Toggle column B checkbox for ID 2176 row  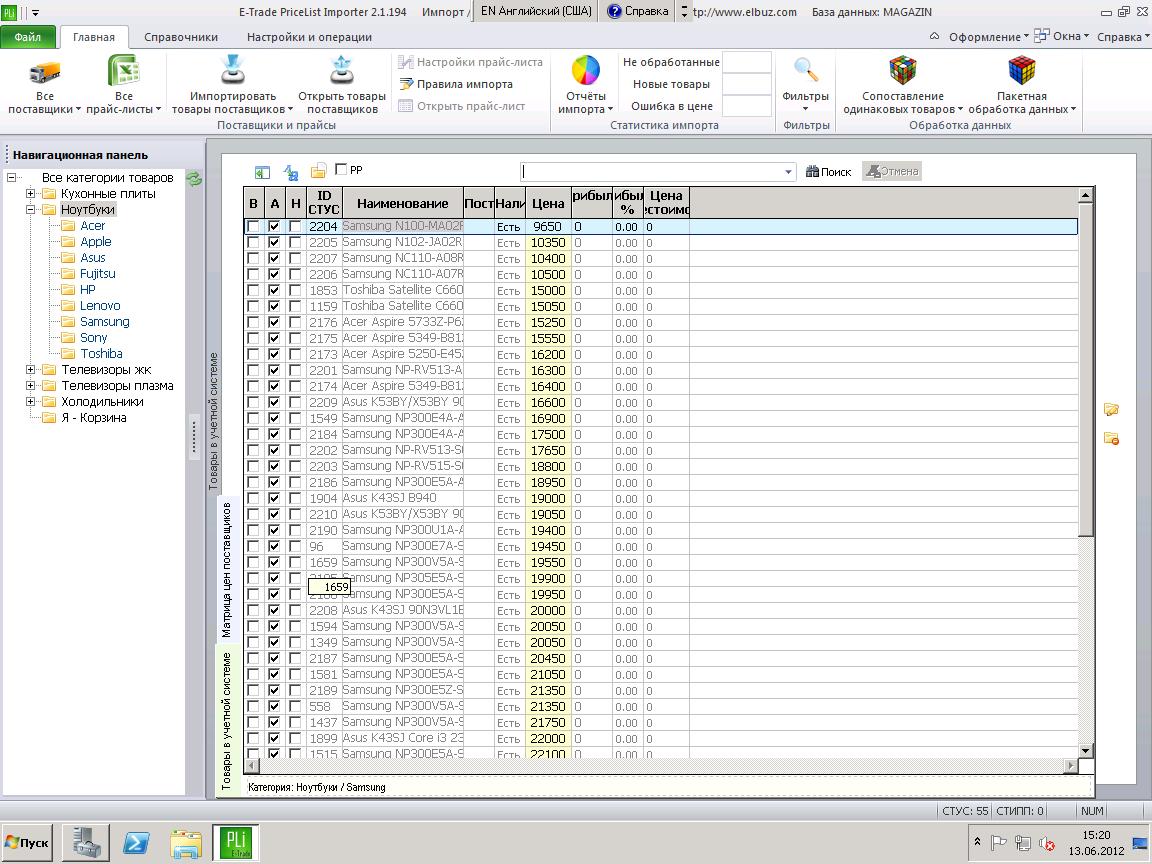pos(253,323)
